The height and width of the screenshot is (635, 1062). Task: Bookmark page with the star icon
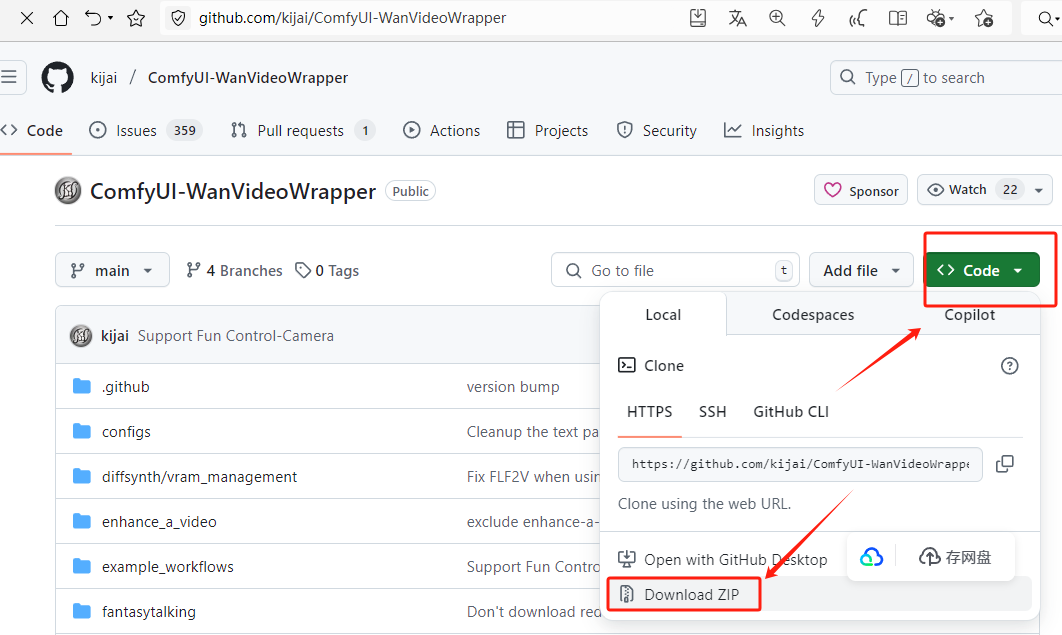tap(135, 18)
